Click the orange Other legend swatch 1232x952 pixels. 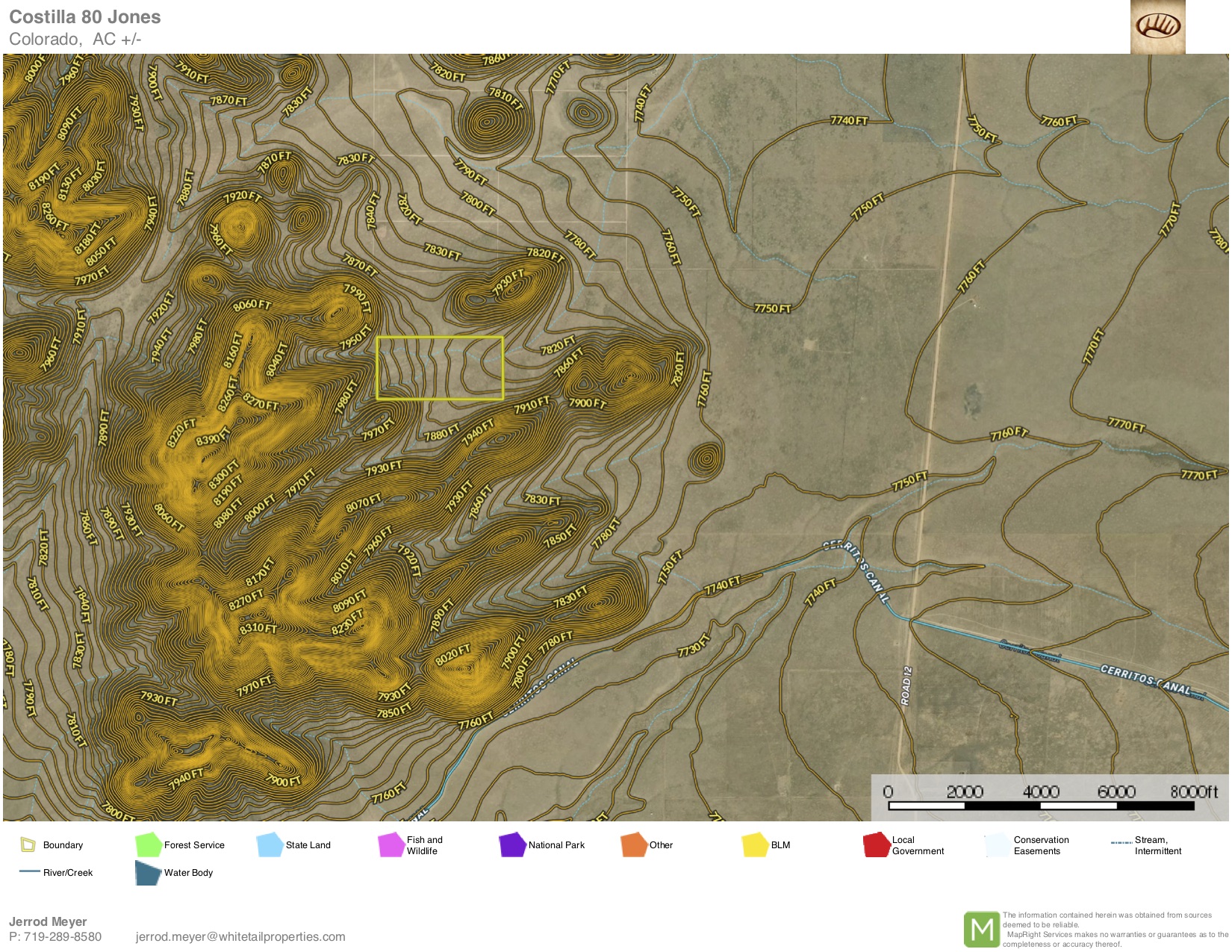coord(634,844)
